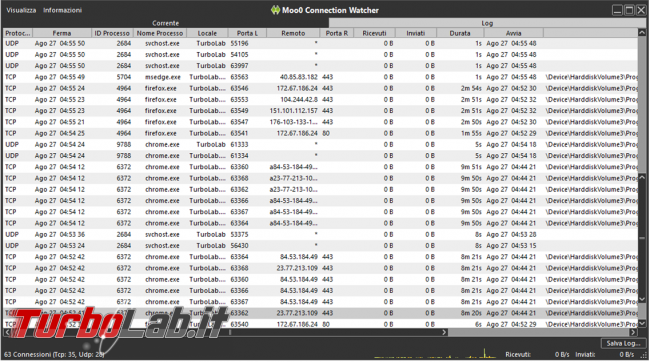The width and height of the screenshot is (650, 362).
Task: Select the svchost.exe row with port 54105
Action: coord(320,55)
